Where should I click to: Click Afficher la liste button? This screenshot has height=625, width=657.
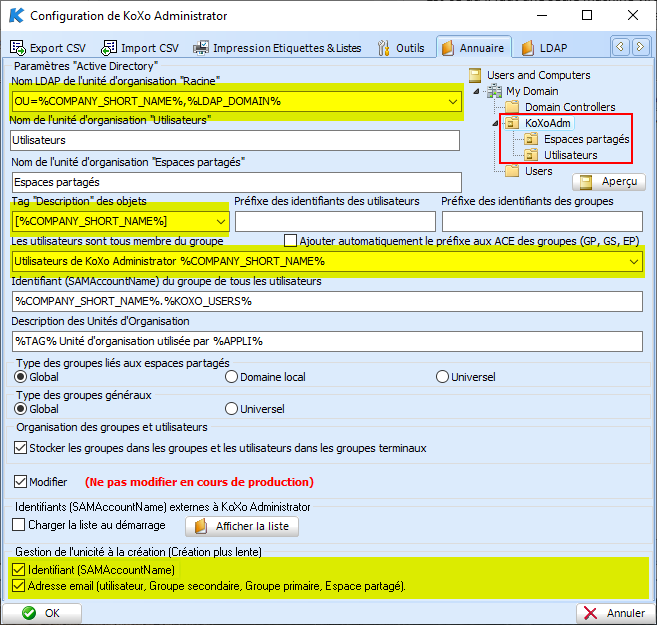coord(242,527)
